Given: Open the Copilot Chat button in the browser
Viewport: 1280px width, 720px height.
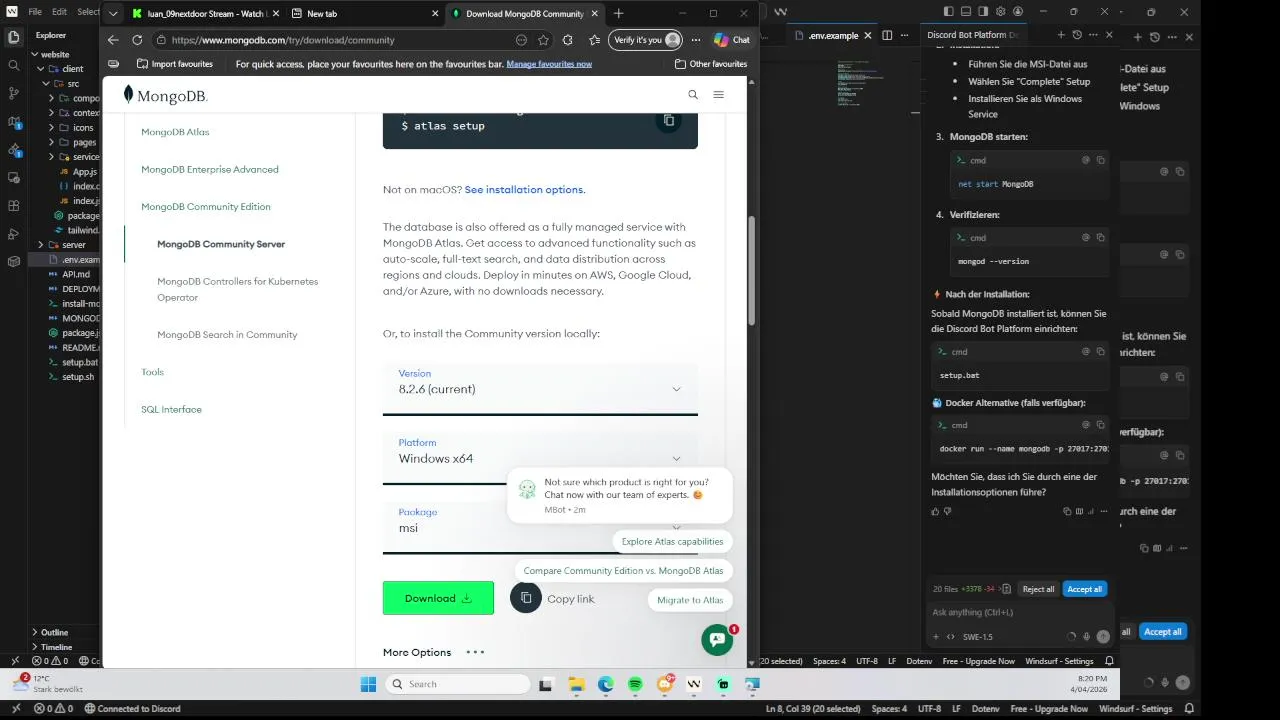Looking at the screenshot, I should point(732,40).
